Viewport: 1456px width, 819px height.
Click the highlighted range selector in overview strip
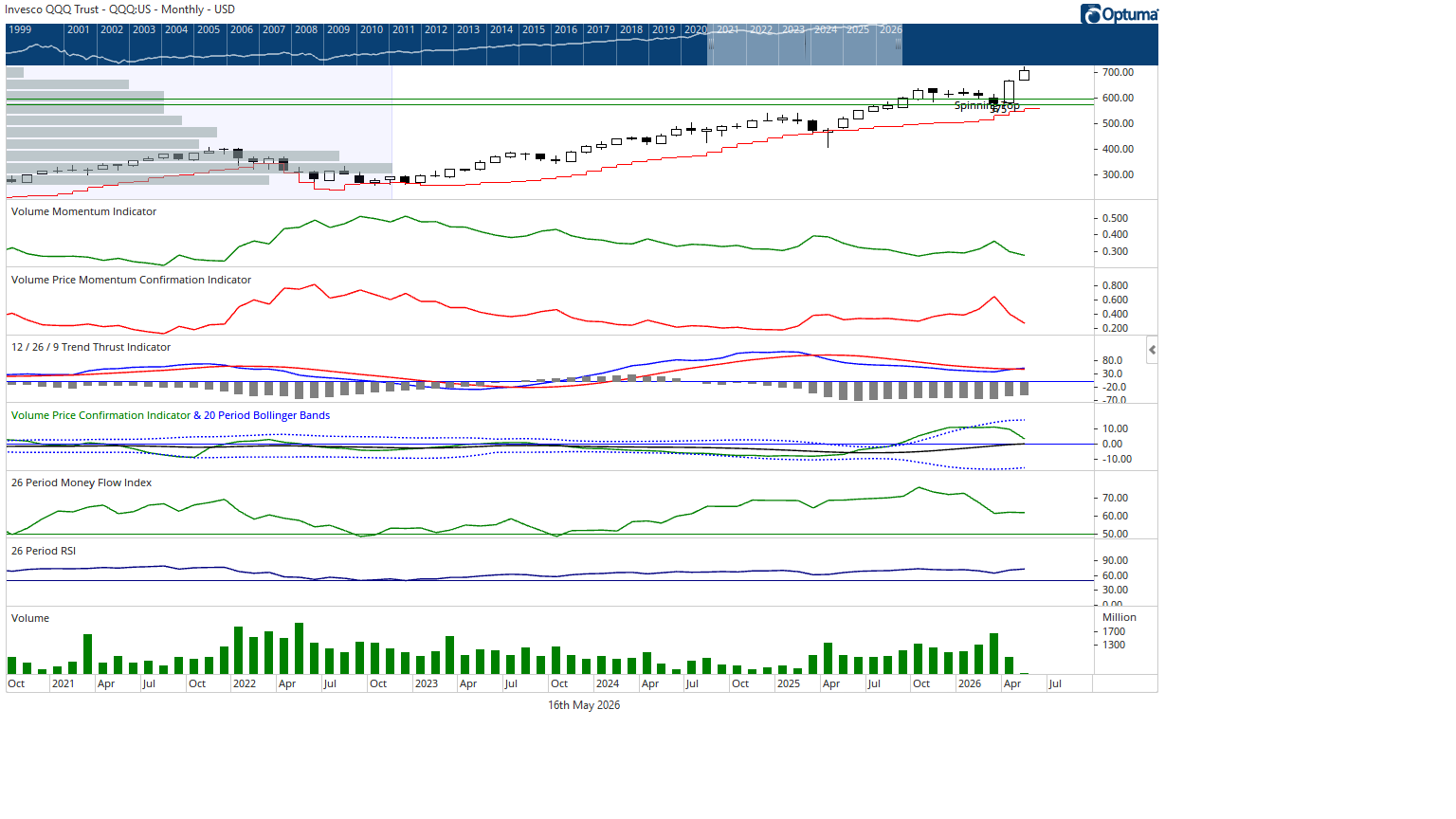click(805, 45)
